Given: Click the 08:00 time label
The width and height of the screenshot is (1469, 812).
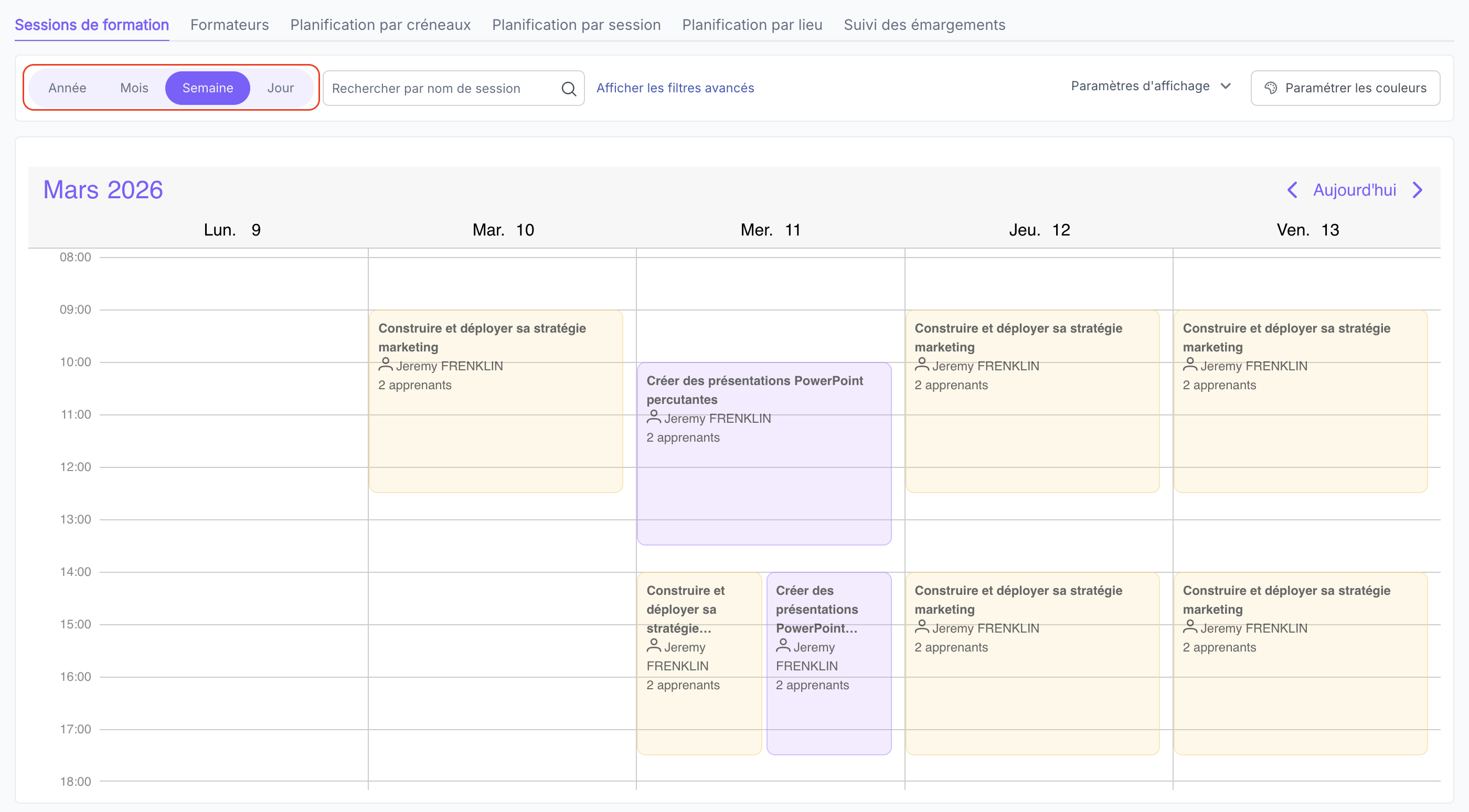Looking at the screenshot, I should [x=75, y=257].
